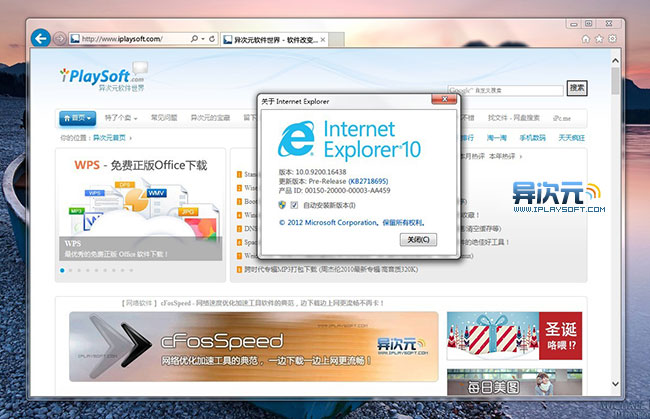Image resolution: width=650 pixels, height=419 pixels.
Task: Open the KB2718695 update link
Action: click(368, 181)
